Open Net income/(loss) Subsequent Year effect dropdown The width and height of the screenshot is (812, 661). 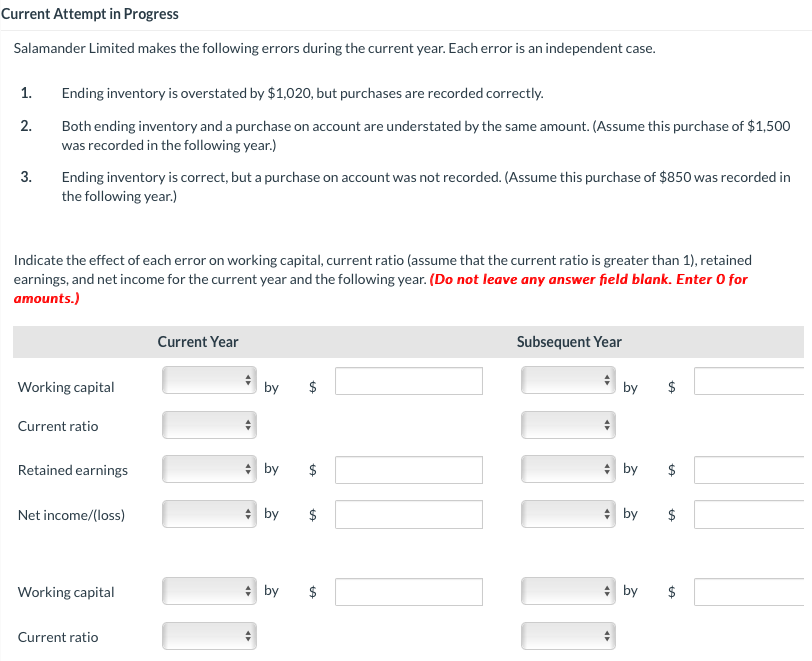tap(567, 513)
